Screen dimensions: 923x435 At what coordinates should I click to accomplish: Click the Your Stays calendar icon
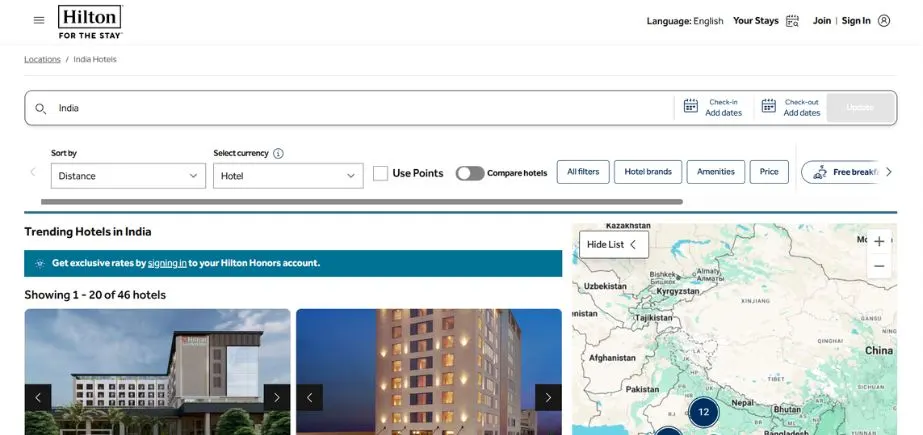[x=792, y=21]
